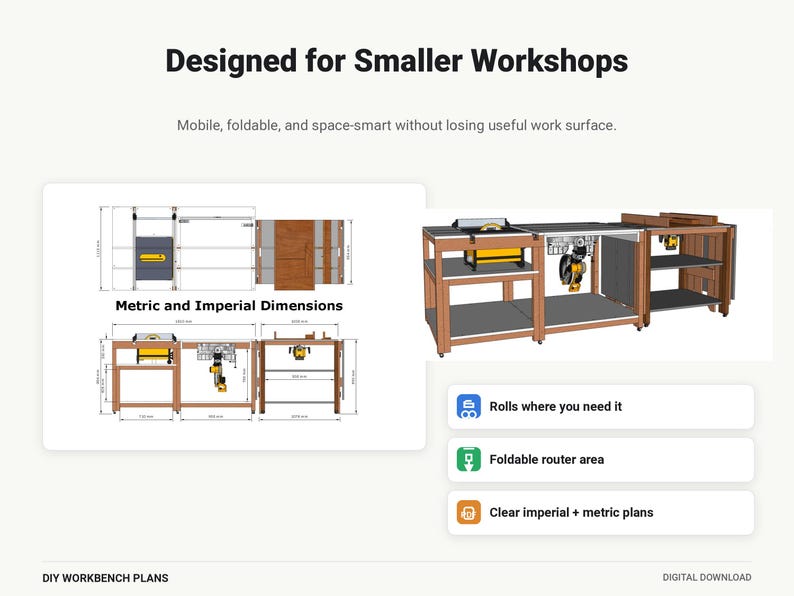Image resolution: width=794 pixels, height=596 pixels.
Task: Open the 3D workbench render image
Action: tap(599, 285)
